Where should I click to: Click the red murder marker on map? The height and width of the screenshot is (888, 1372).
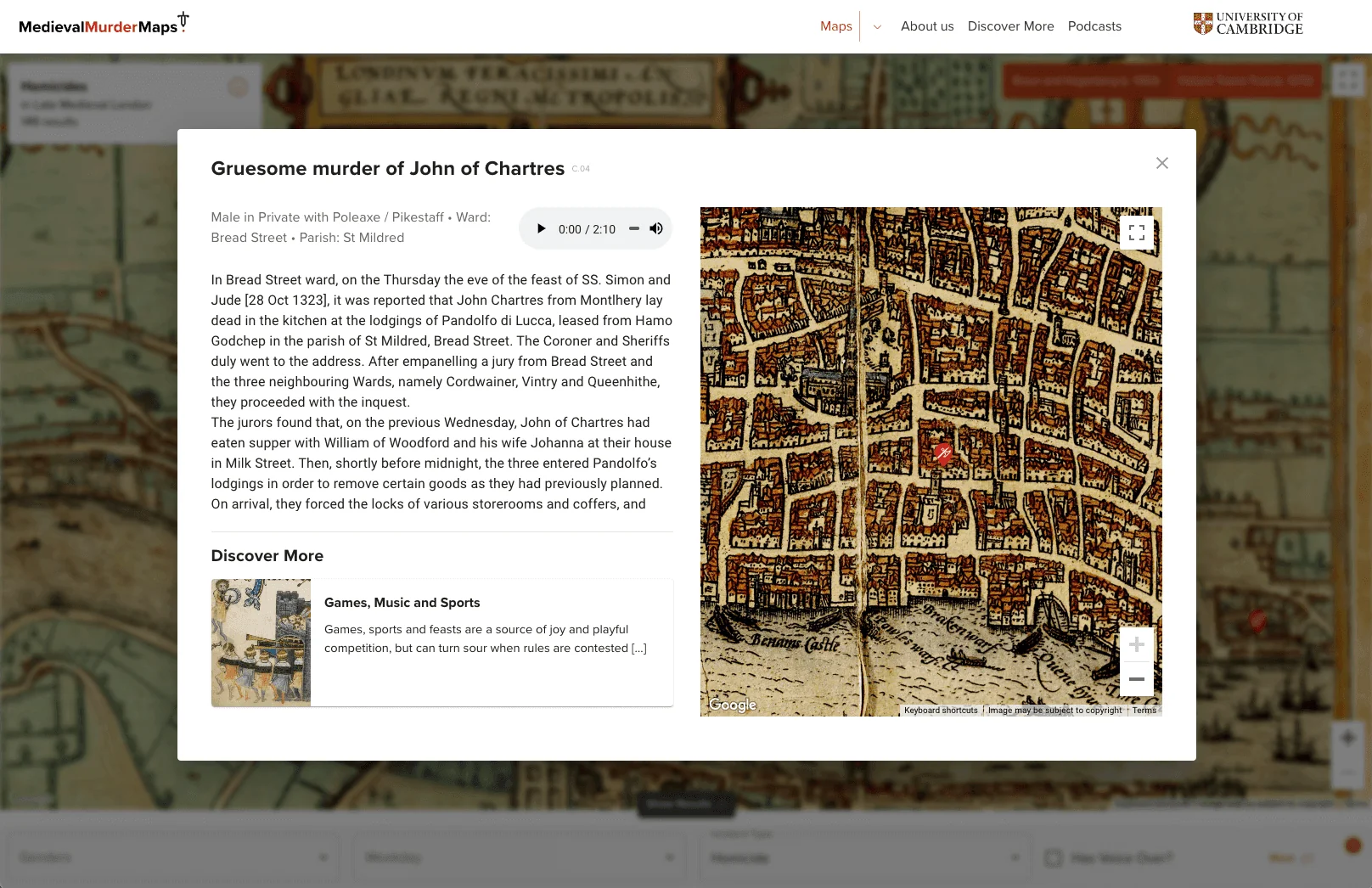[x=943, y=452]
